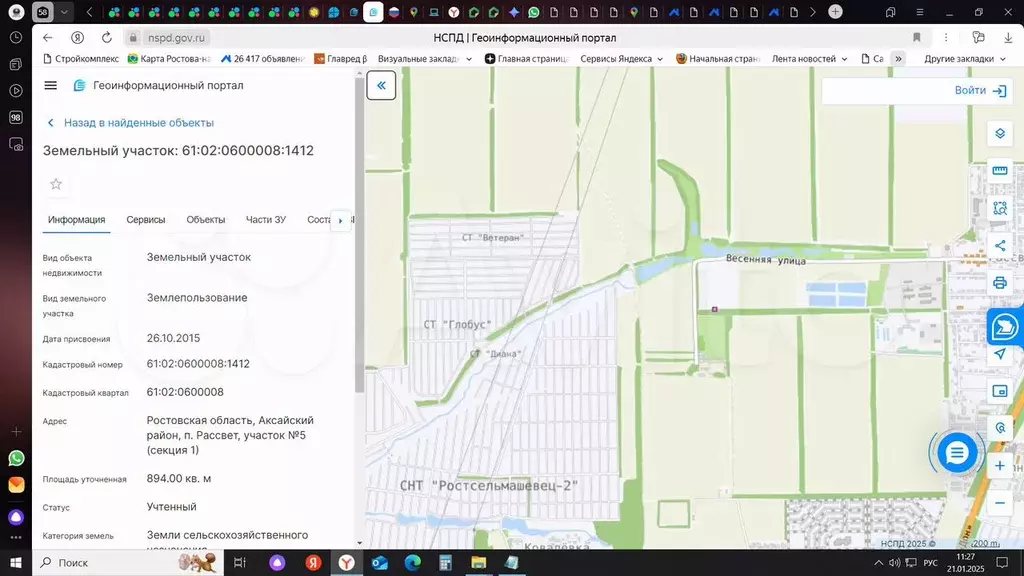Zoom out the map with minus
This screenshot has width=1024, height=576.
coord(1000,503)
